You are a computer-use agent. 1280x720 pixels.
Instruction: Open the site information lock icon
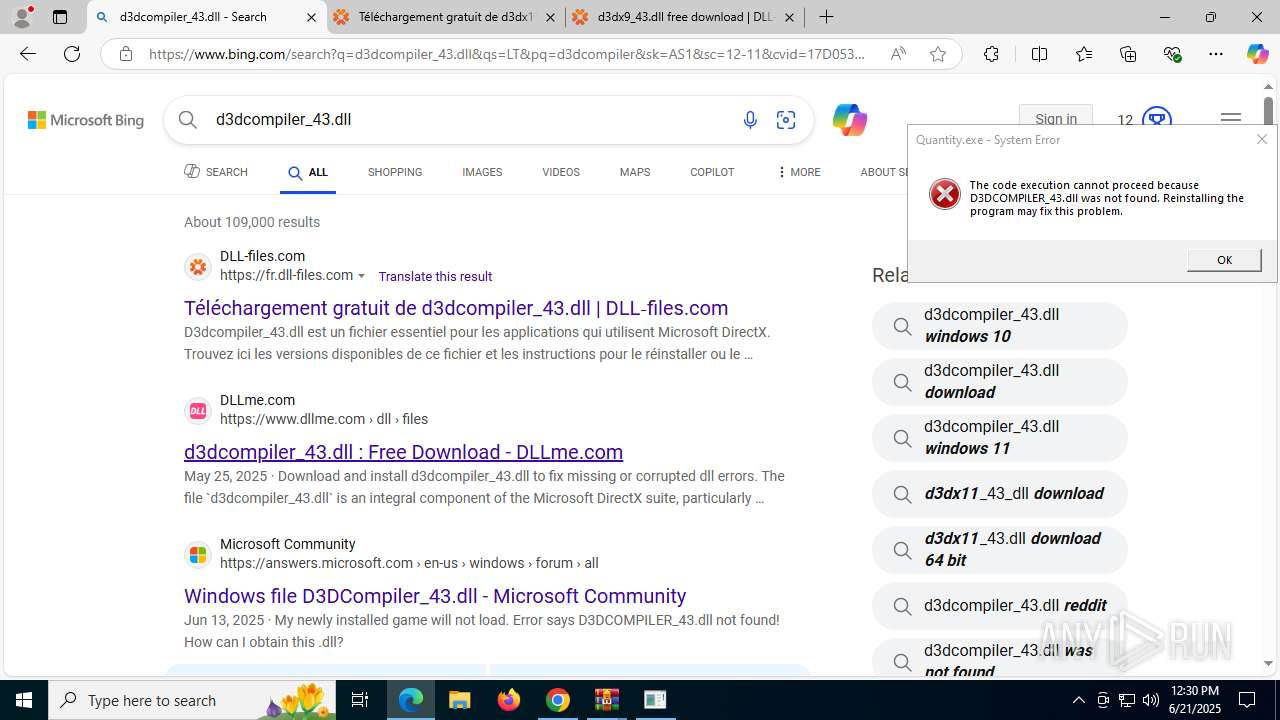(125, 54)
